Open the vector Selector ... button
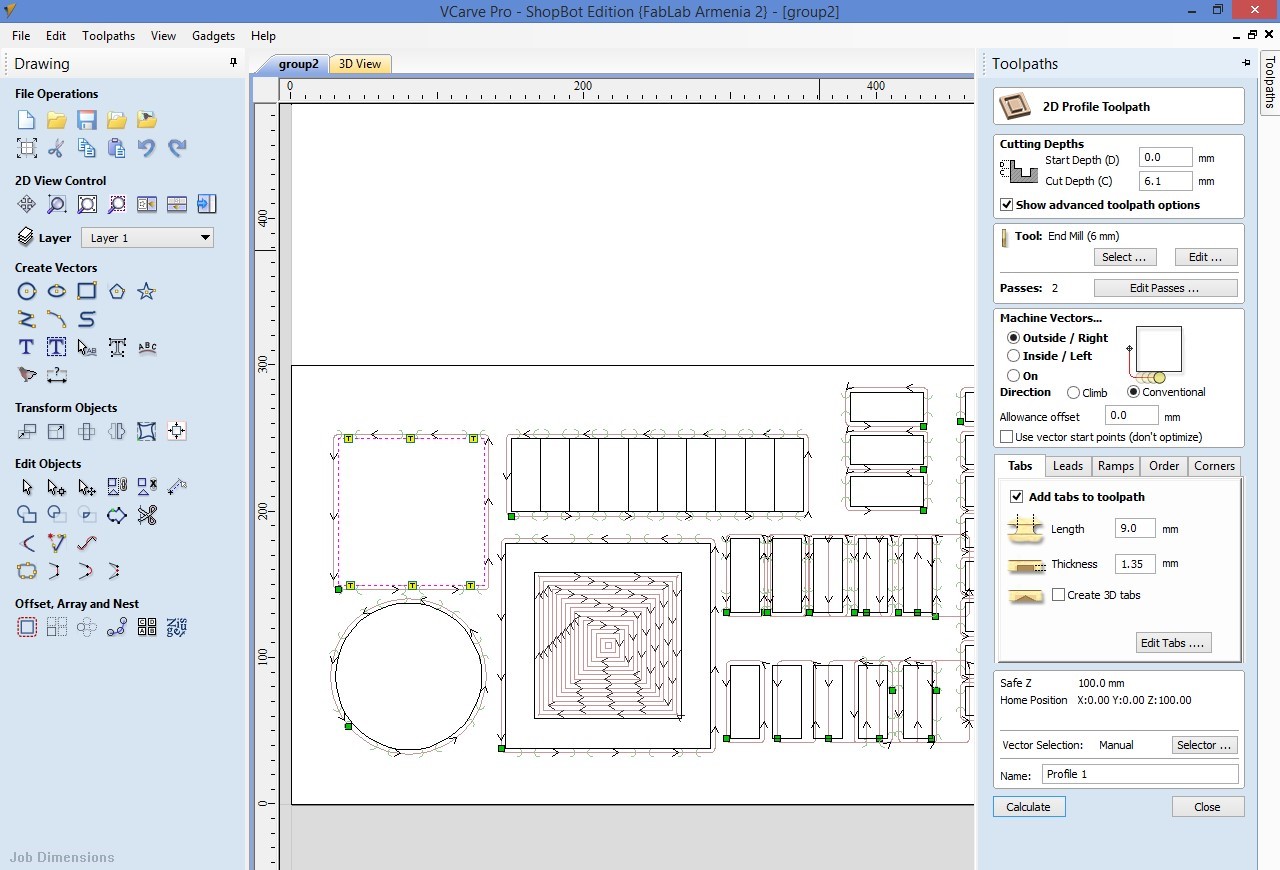 point(1204,745)
